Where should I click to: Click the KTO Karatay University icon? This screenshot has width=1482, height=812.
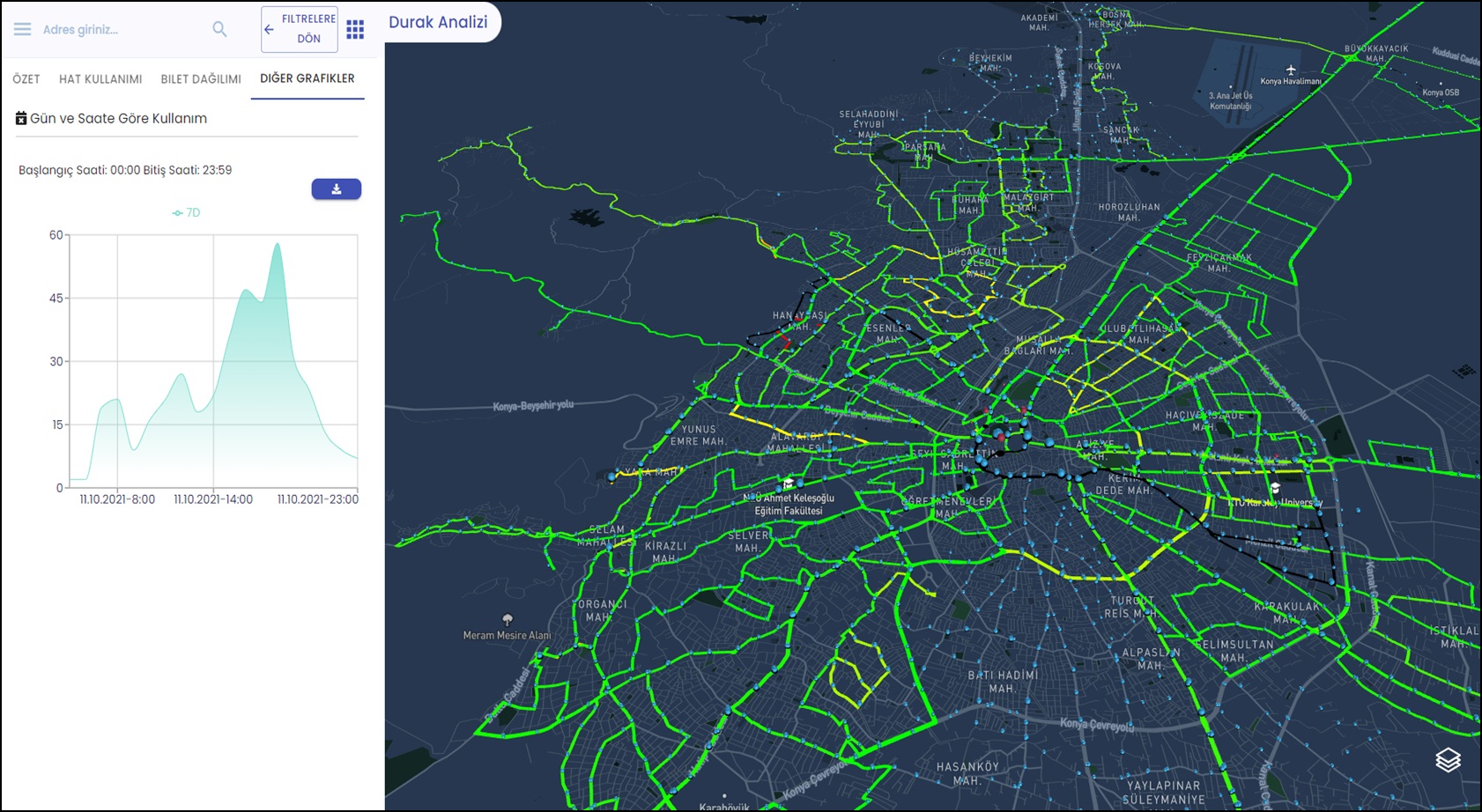(x=1275, y=487)
